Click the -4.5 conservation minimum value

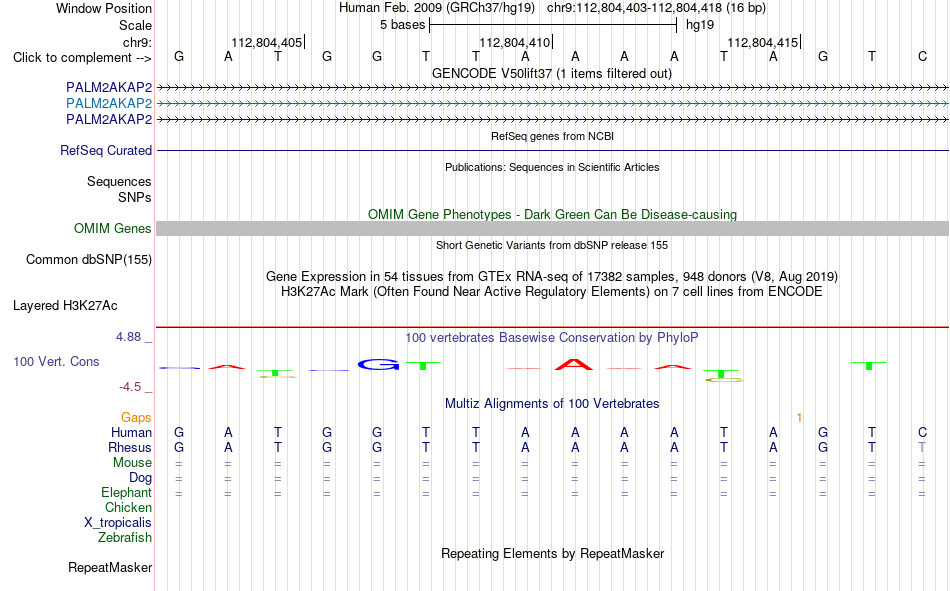click(130, 387)
